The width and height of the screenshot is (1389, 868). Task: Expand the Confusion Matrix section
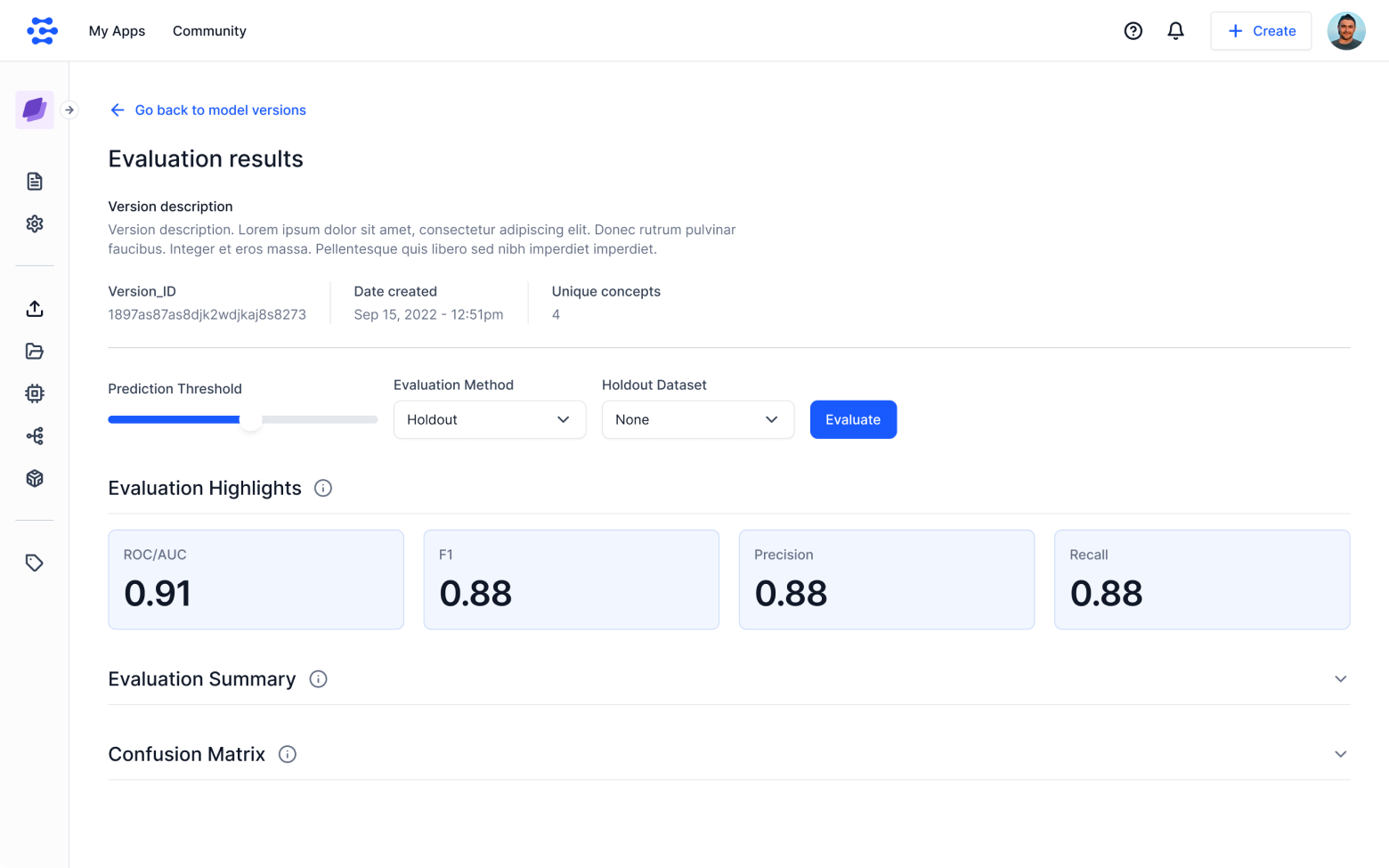[x=1340, y=754]
